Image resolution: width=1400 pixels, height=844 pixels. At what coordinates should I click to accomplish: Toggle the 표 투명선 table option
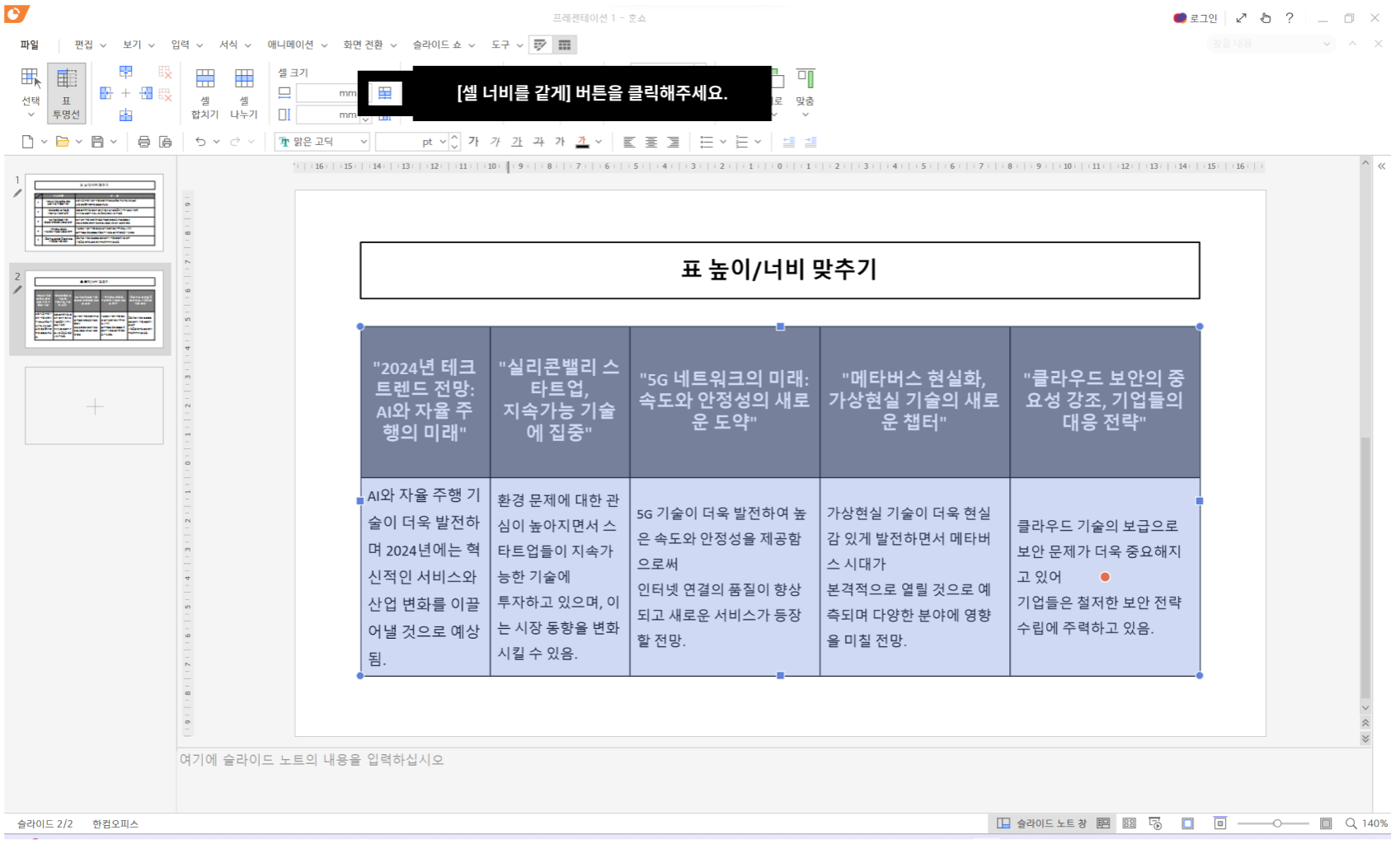66,92
